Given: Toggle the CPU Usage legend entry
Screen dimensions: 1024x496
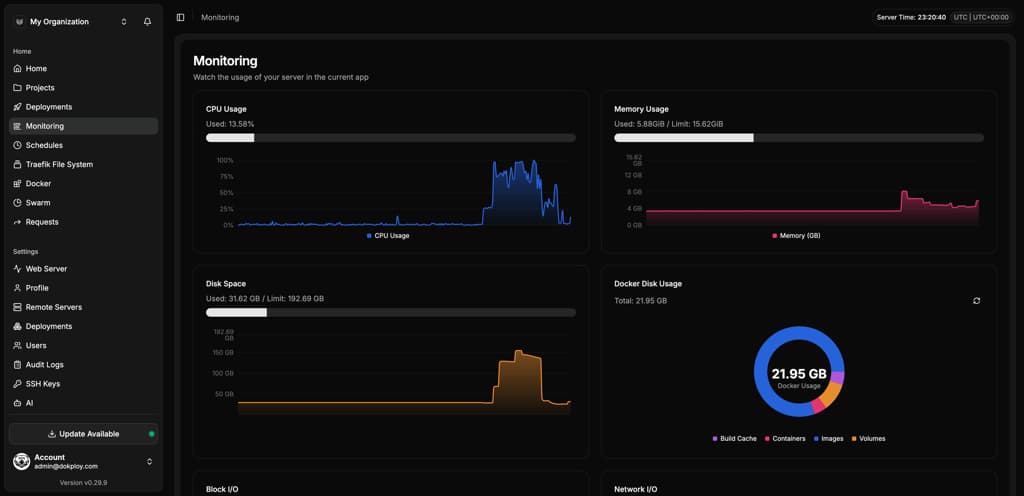Looking at the screenshot, I should tap(388, 236).
